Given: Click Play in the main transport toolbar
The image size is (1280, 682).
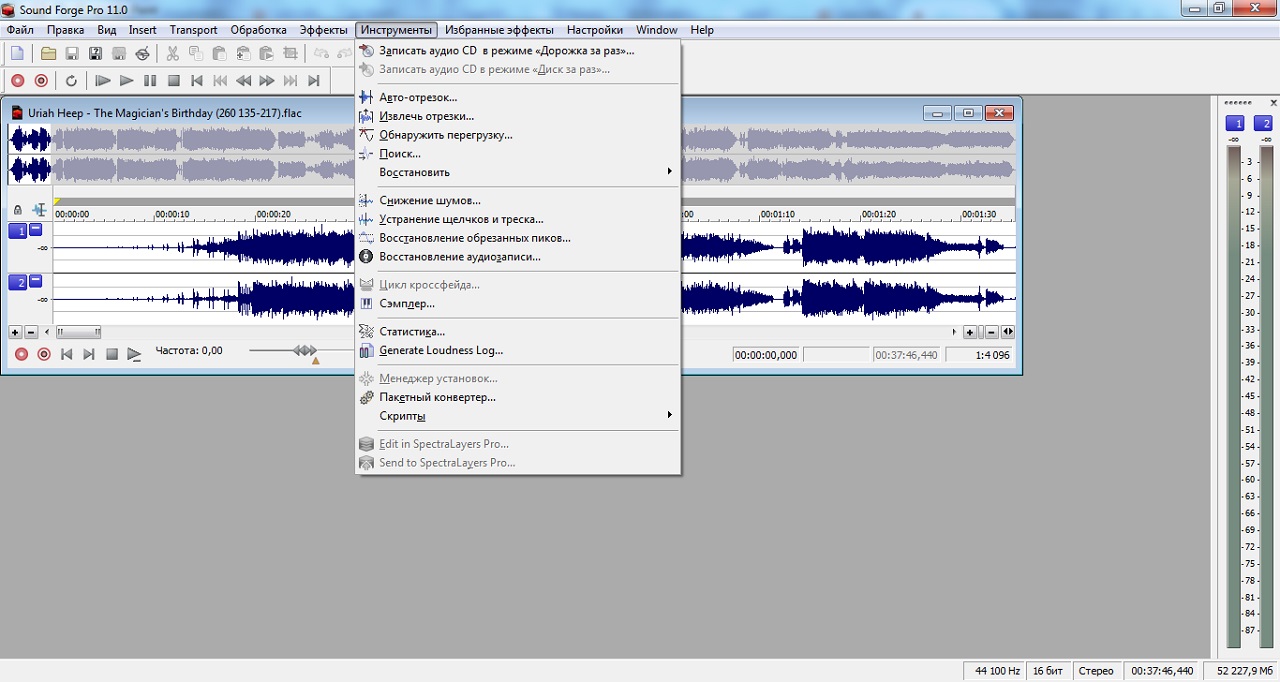Looking at the screenshot, I should pyautogui.click(x=126, y=81).
